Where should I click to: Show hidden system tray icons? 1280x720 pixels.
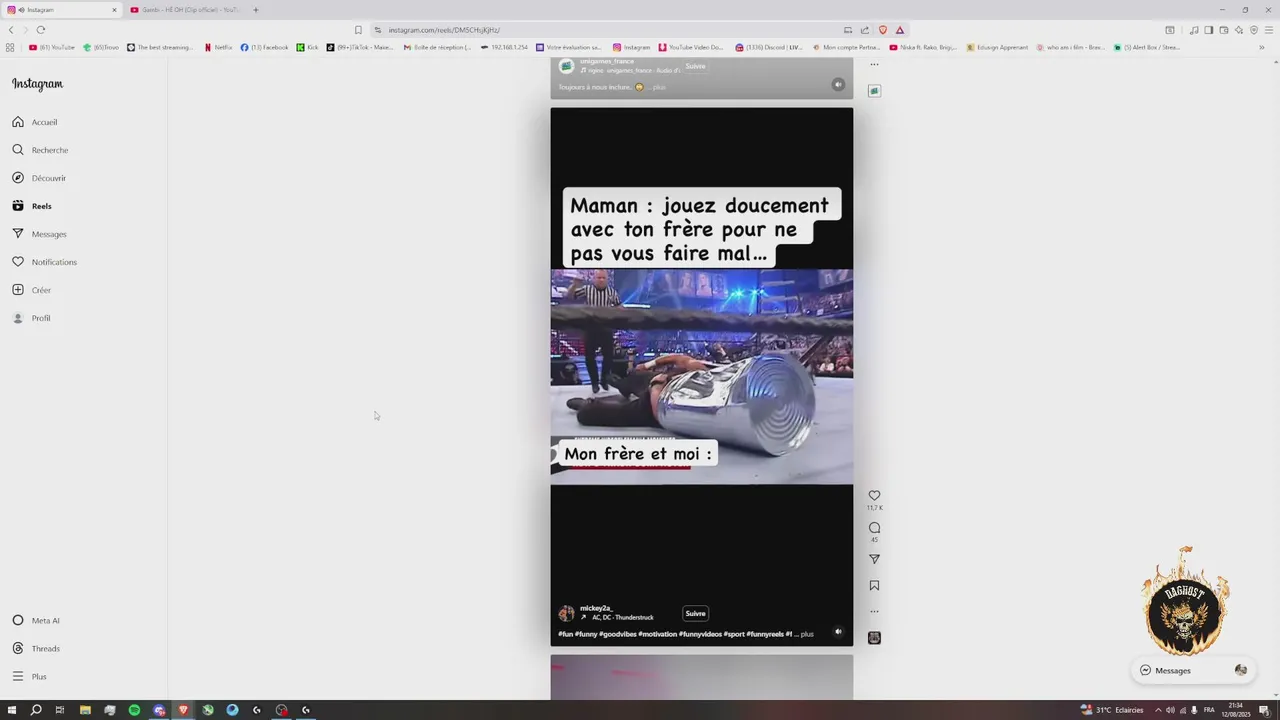1156,710
